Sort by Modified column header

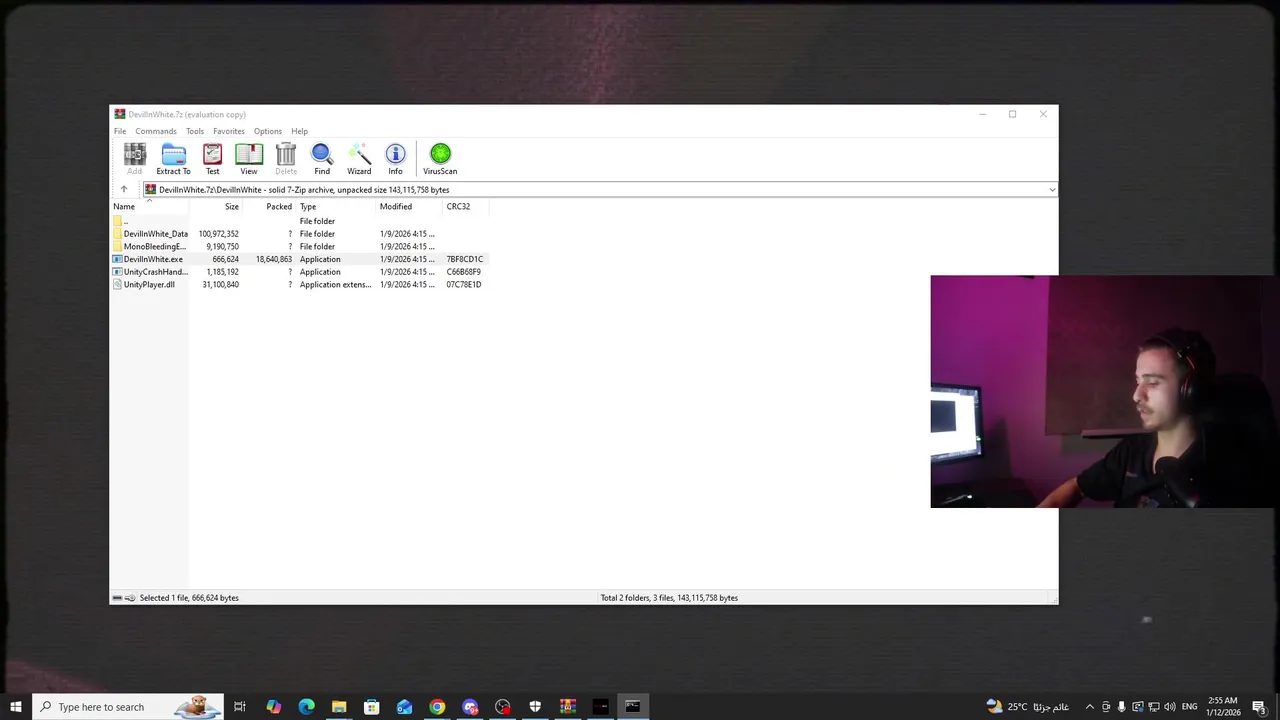[409, 206]
